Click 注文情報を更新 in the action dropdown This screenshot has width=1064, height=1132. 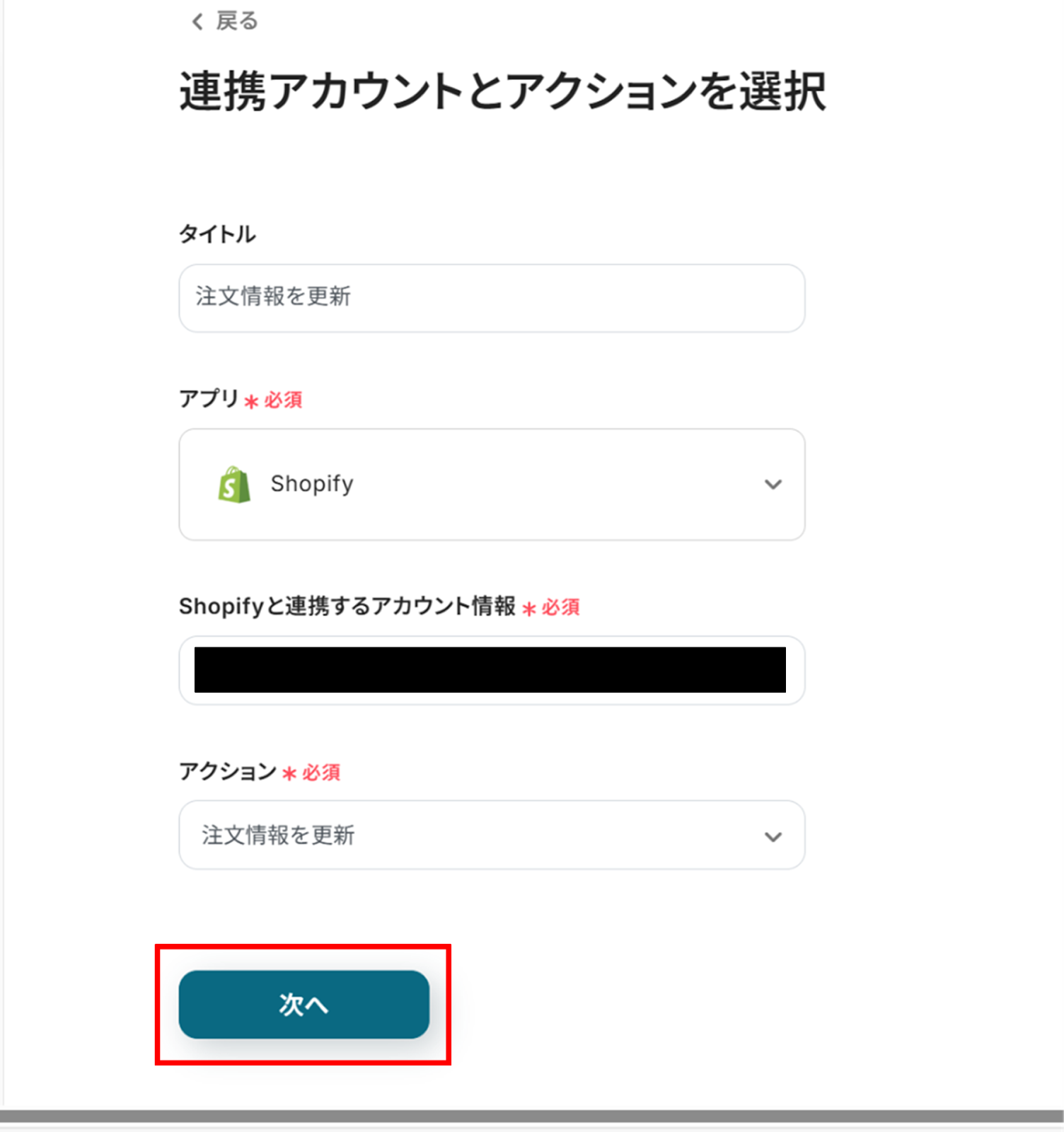pyautogui.click(x=278, y=836)
